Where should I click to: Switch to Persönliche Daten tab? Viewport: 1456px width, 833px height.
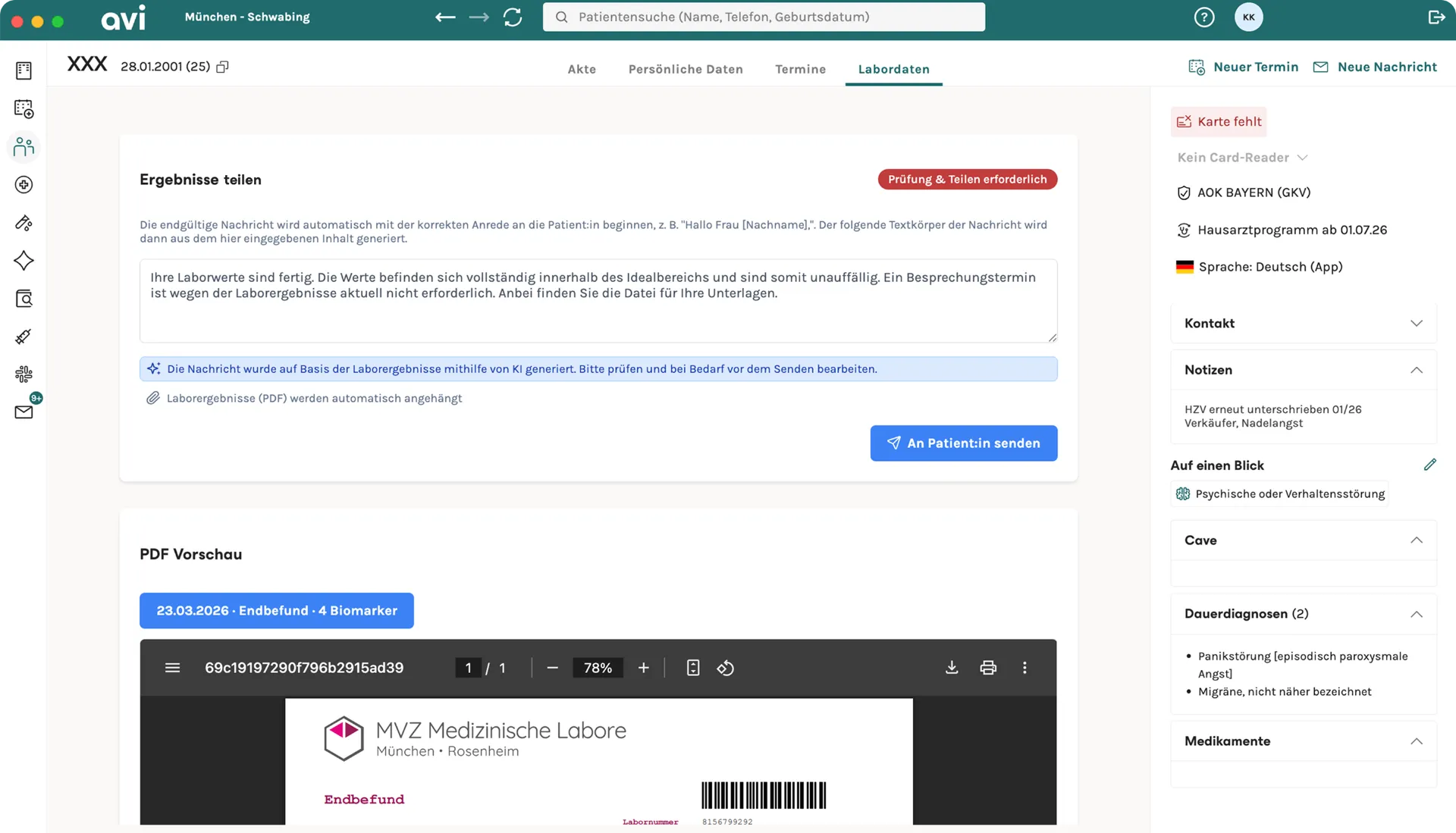coord(686,69)
